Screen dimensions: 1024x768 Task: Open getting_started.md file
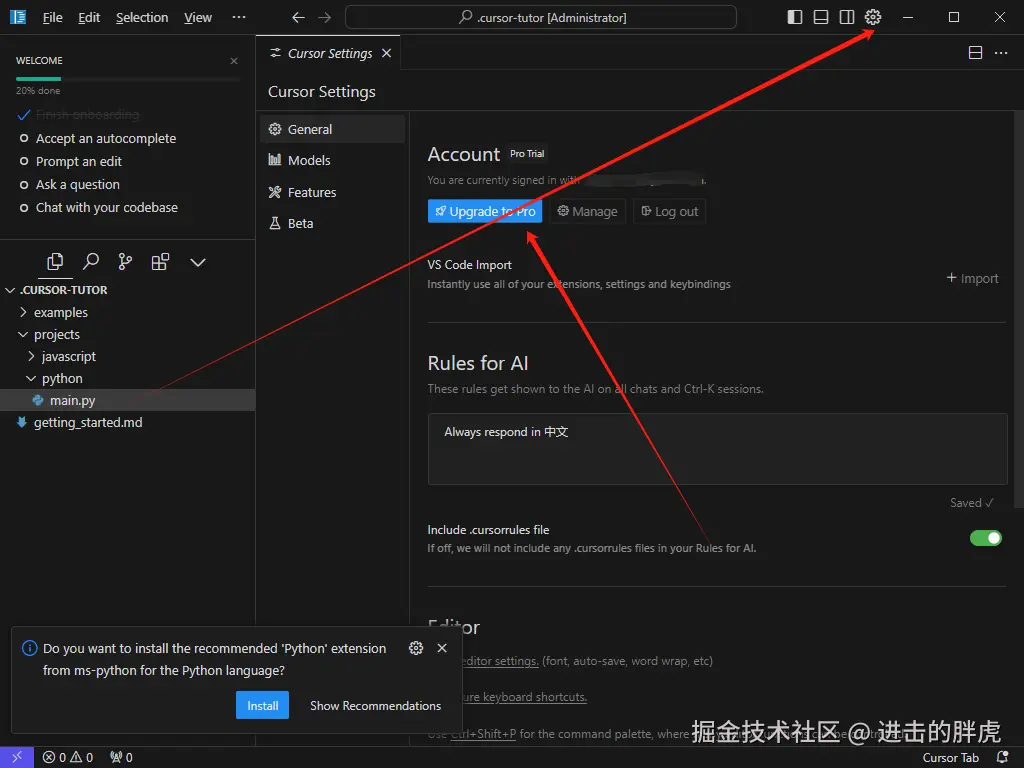coord(127,423)
